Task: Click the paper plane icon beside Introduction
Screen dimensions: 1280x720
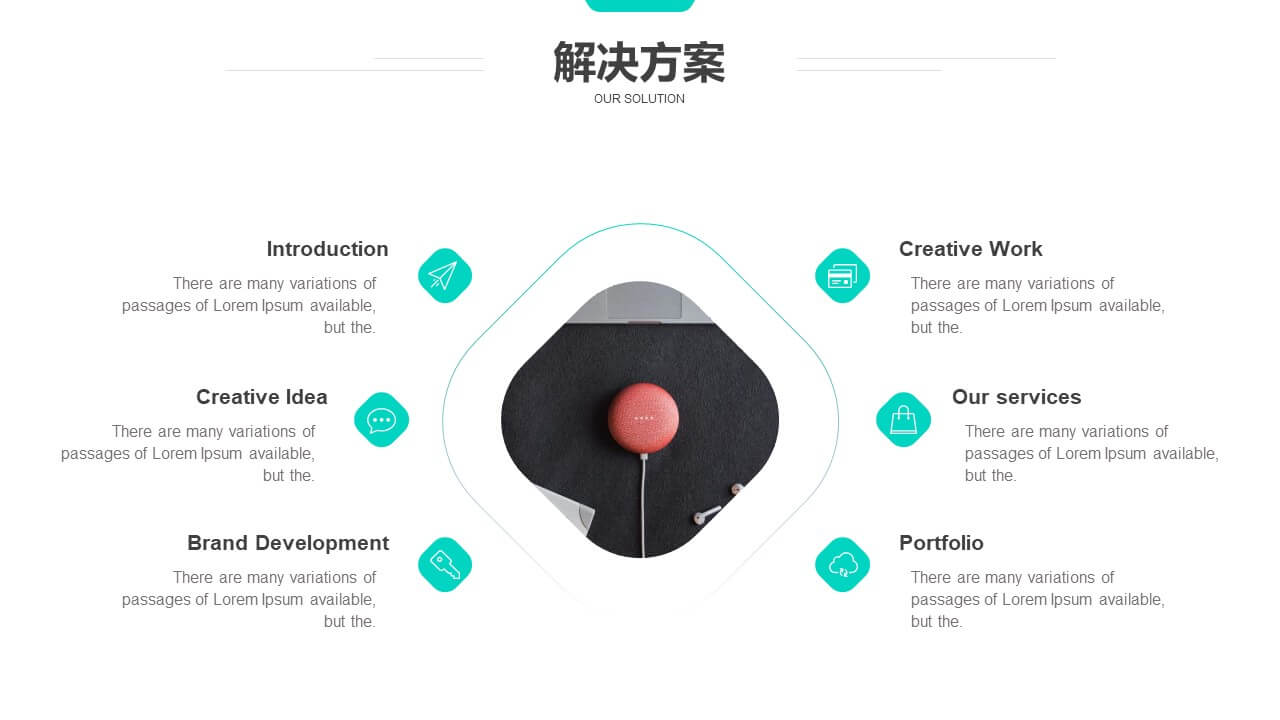Action: point(445,275)
